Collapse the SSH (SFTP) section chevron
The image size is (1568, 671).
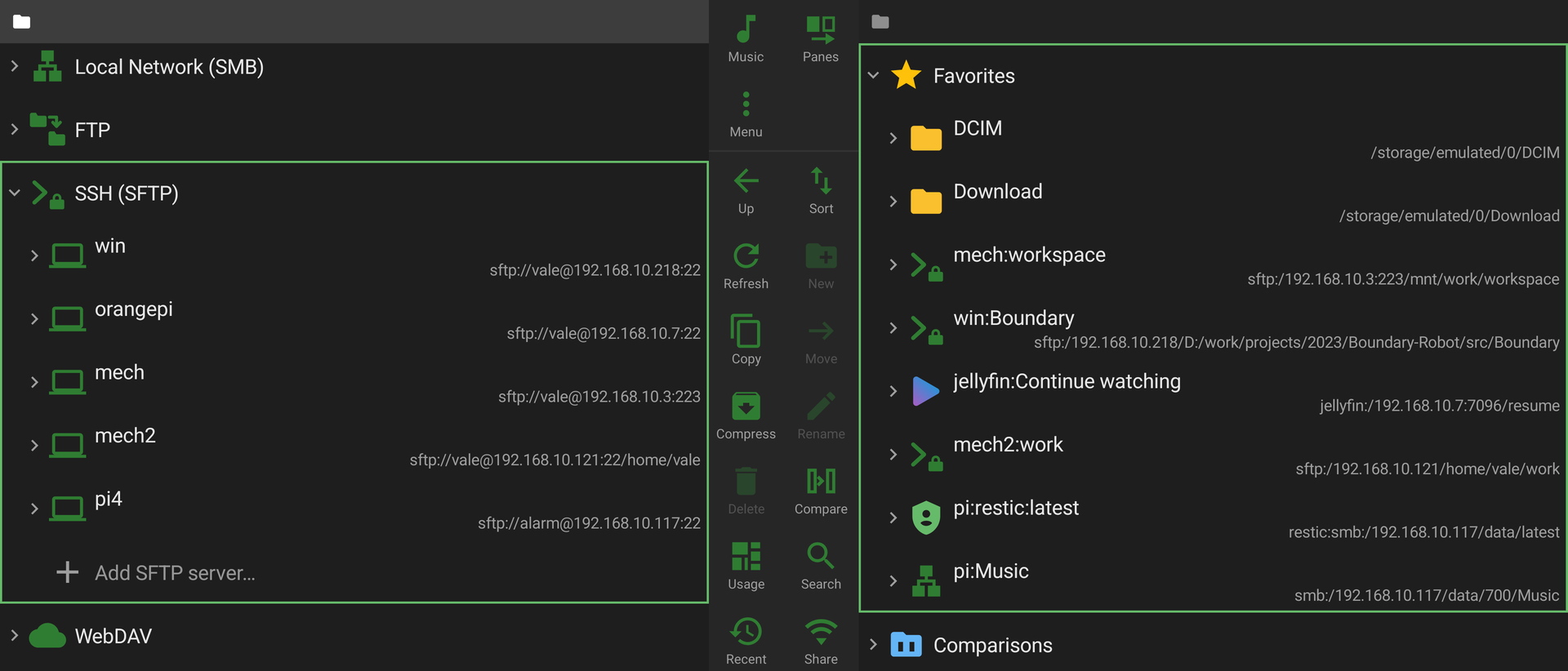pos(14,193)
